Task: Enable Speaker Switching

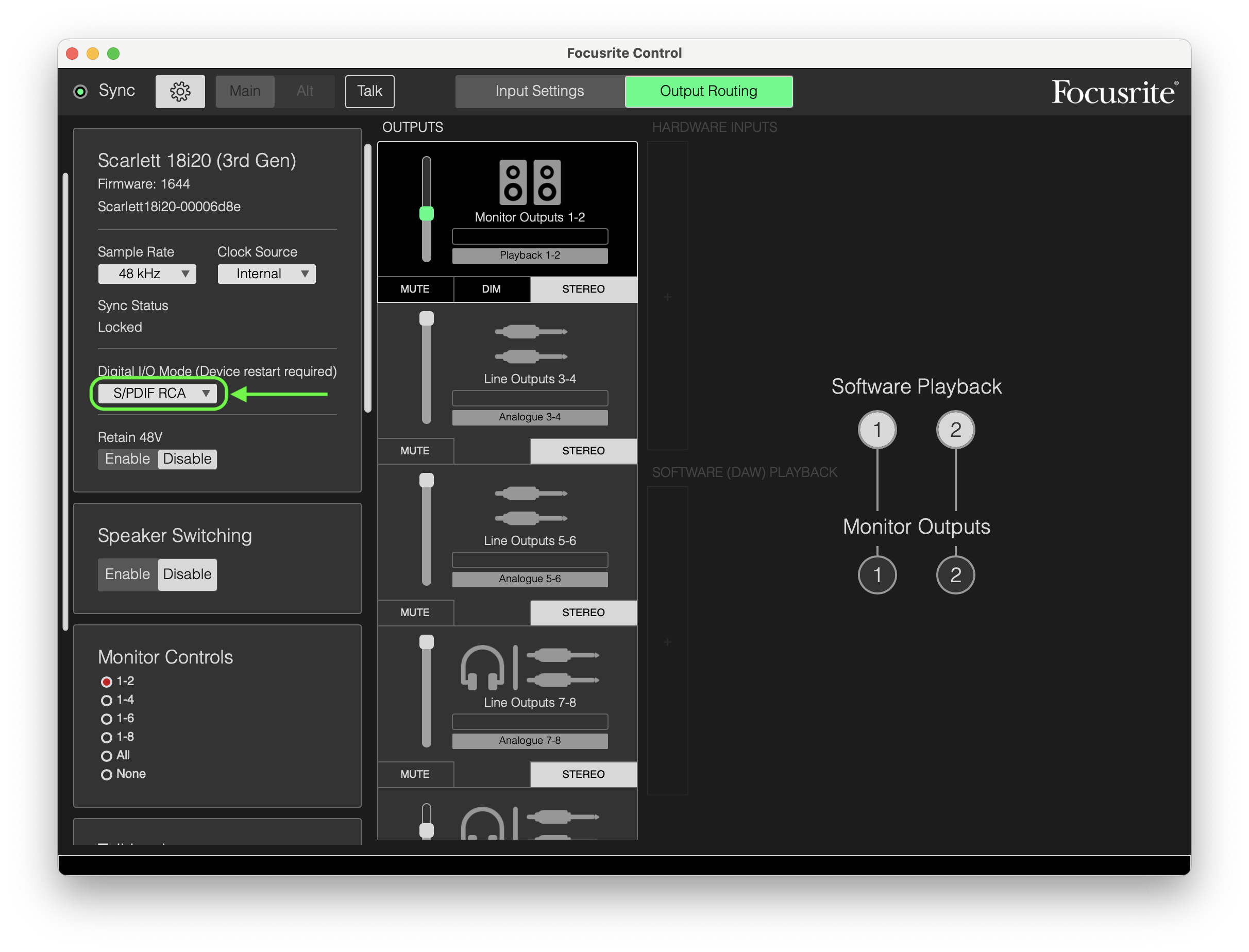Action: coord(127,574)
